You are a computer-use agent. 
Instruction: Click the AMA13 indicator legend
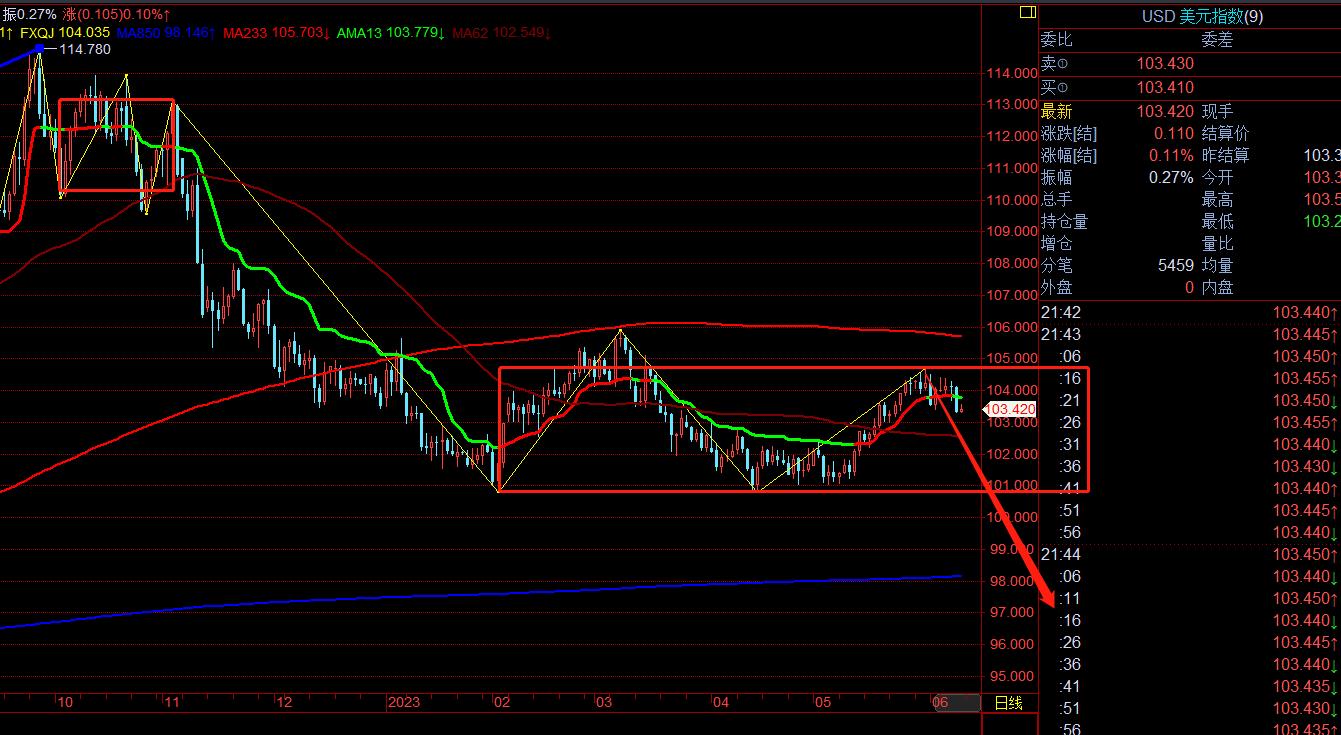tap(391, 33)
